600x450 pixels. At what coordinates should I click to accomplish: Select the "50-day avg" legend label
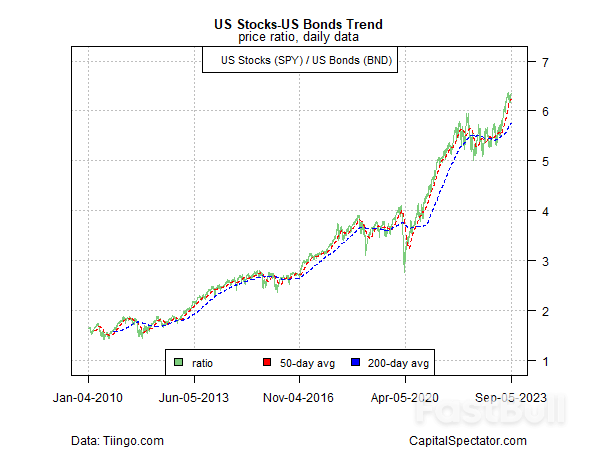click(x=304, y=361)
